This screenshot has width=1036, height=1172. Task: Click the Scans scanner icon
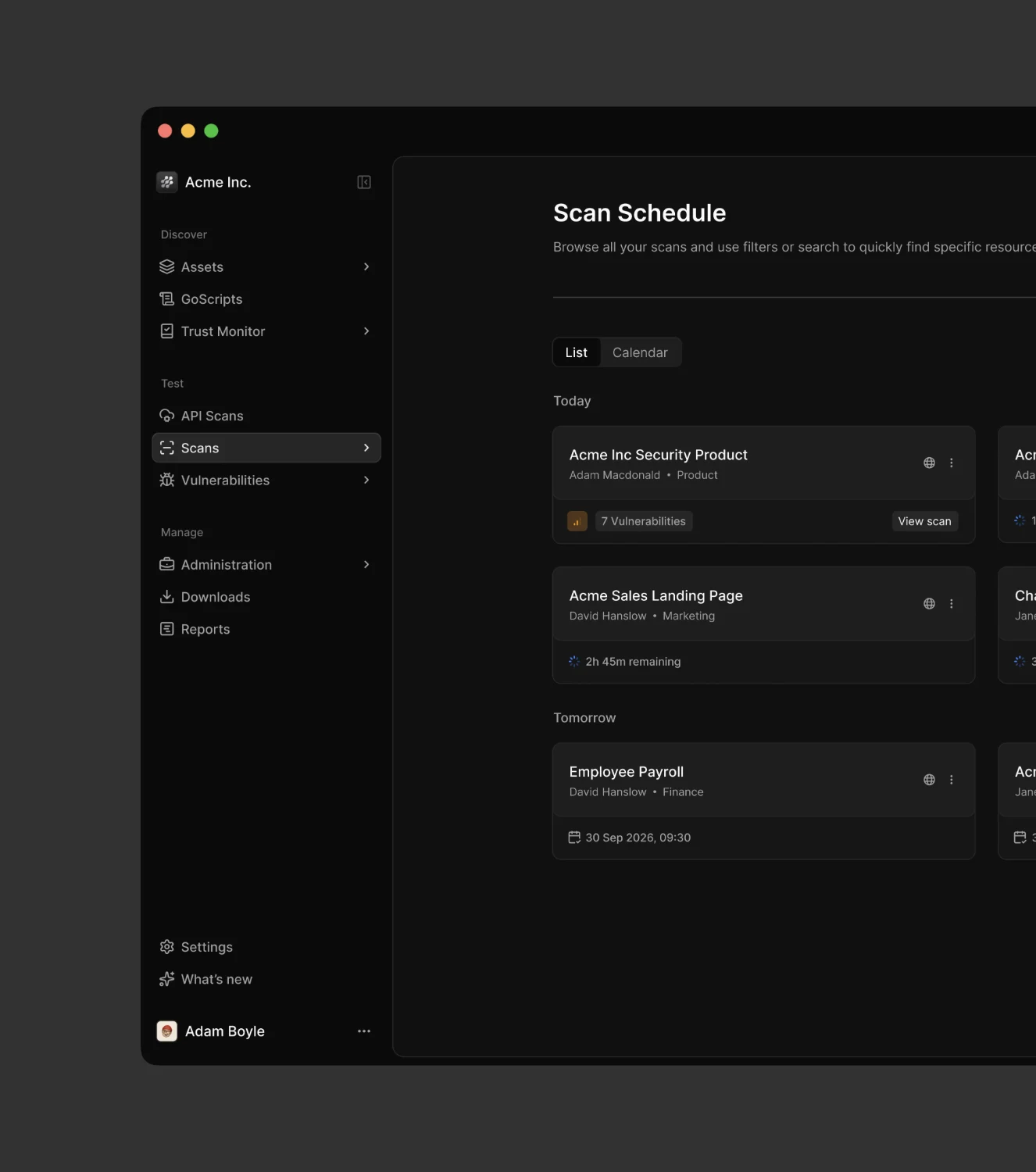pos(167,448)
